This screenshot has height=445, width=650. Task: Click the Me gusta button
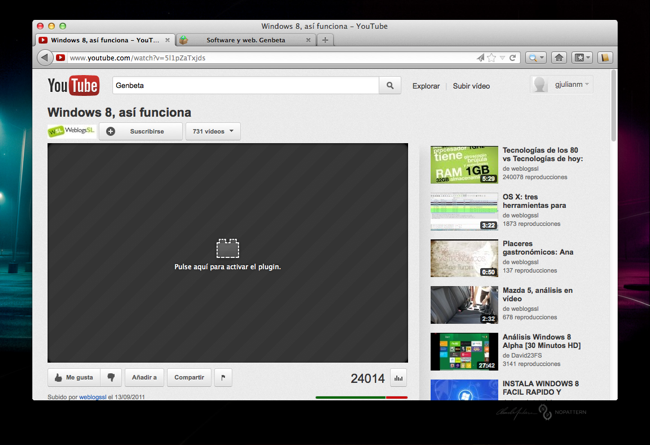pos(74,377)
